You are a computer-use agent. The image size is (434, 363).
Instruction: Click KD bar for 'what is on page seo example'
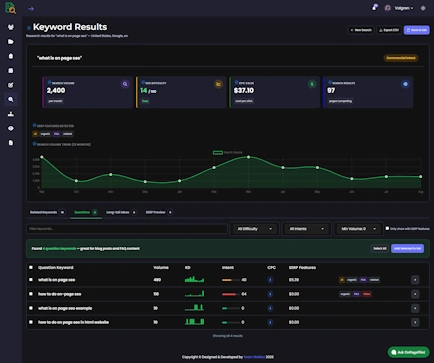[231, 308]
